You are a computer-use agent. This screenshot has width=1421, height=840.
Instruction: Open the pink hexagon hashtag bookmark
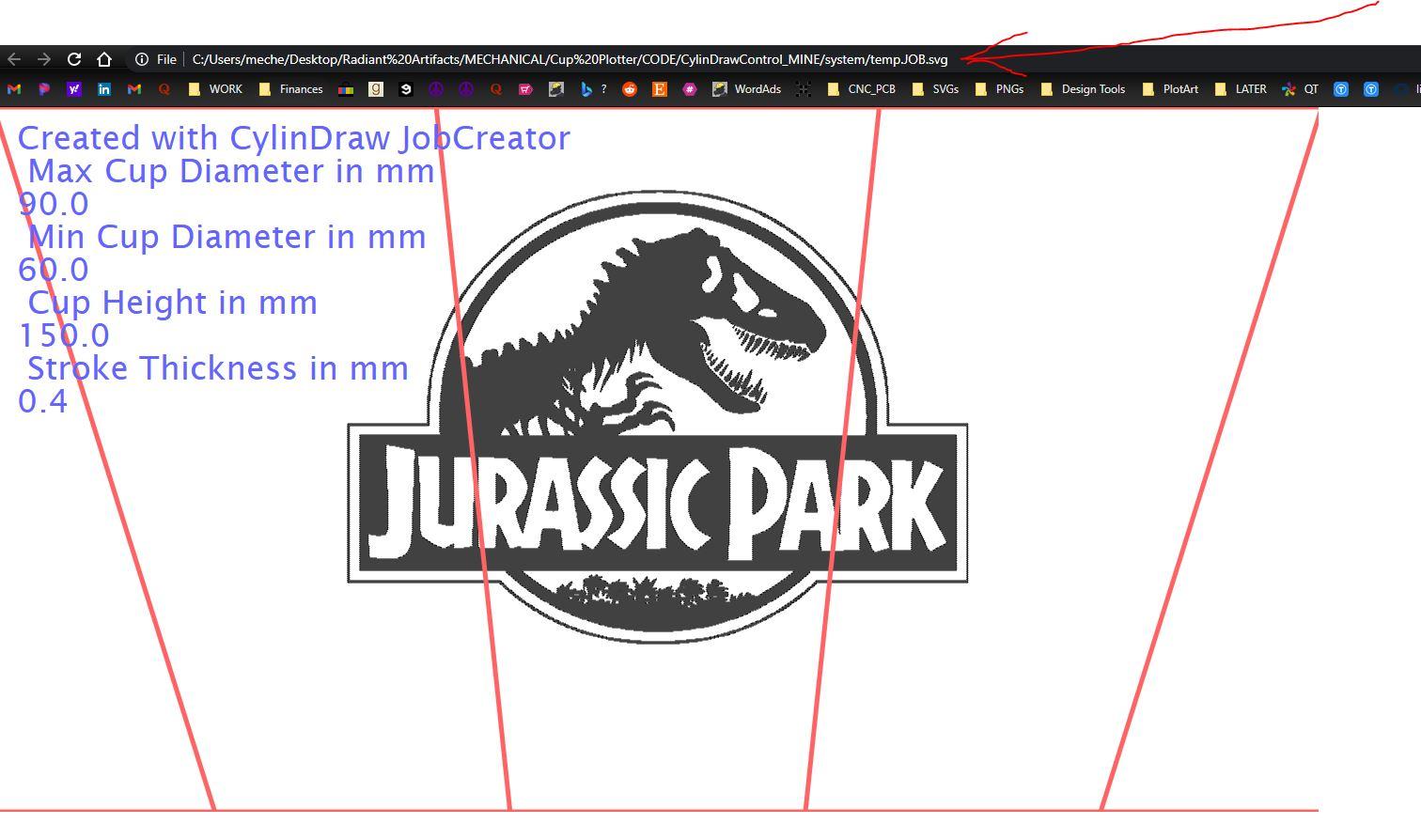point(690,89)
